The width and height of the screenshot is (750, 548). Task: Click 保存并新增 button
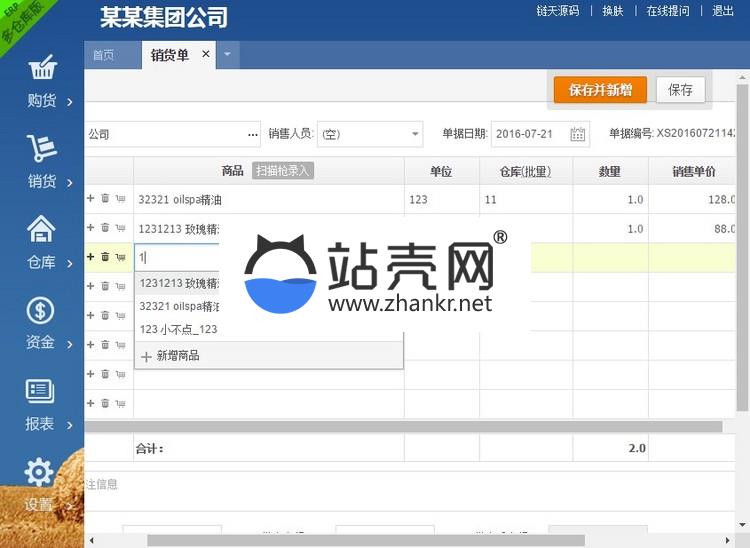pyautogui.click(x=600, y=90)
